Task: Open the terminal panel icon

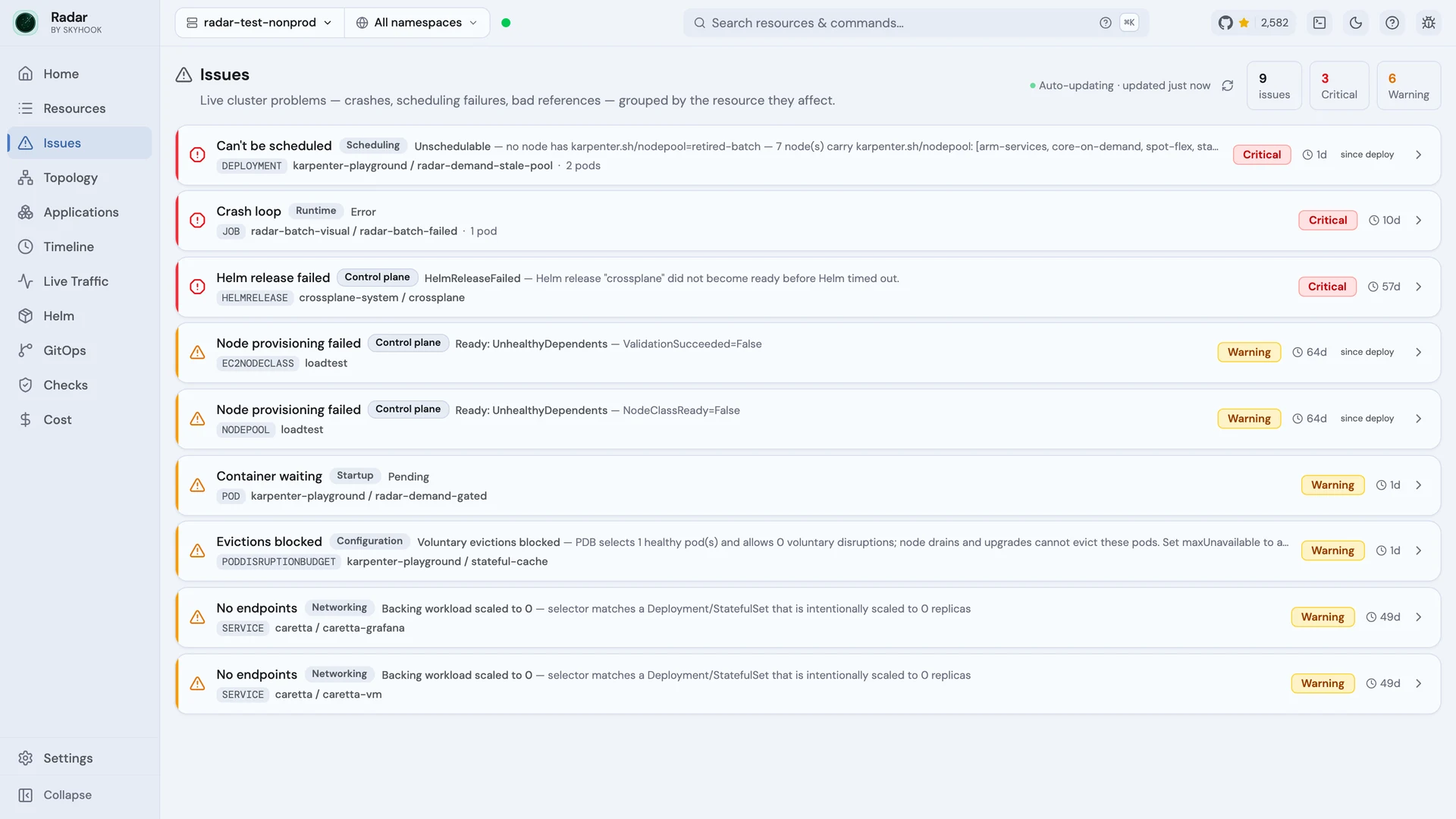Action: pos(1319,23)
